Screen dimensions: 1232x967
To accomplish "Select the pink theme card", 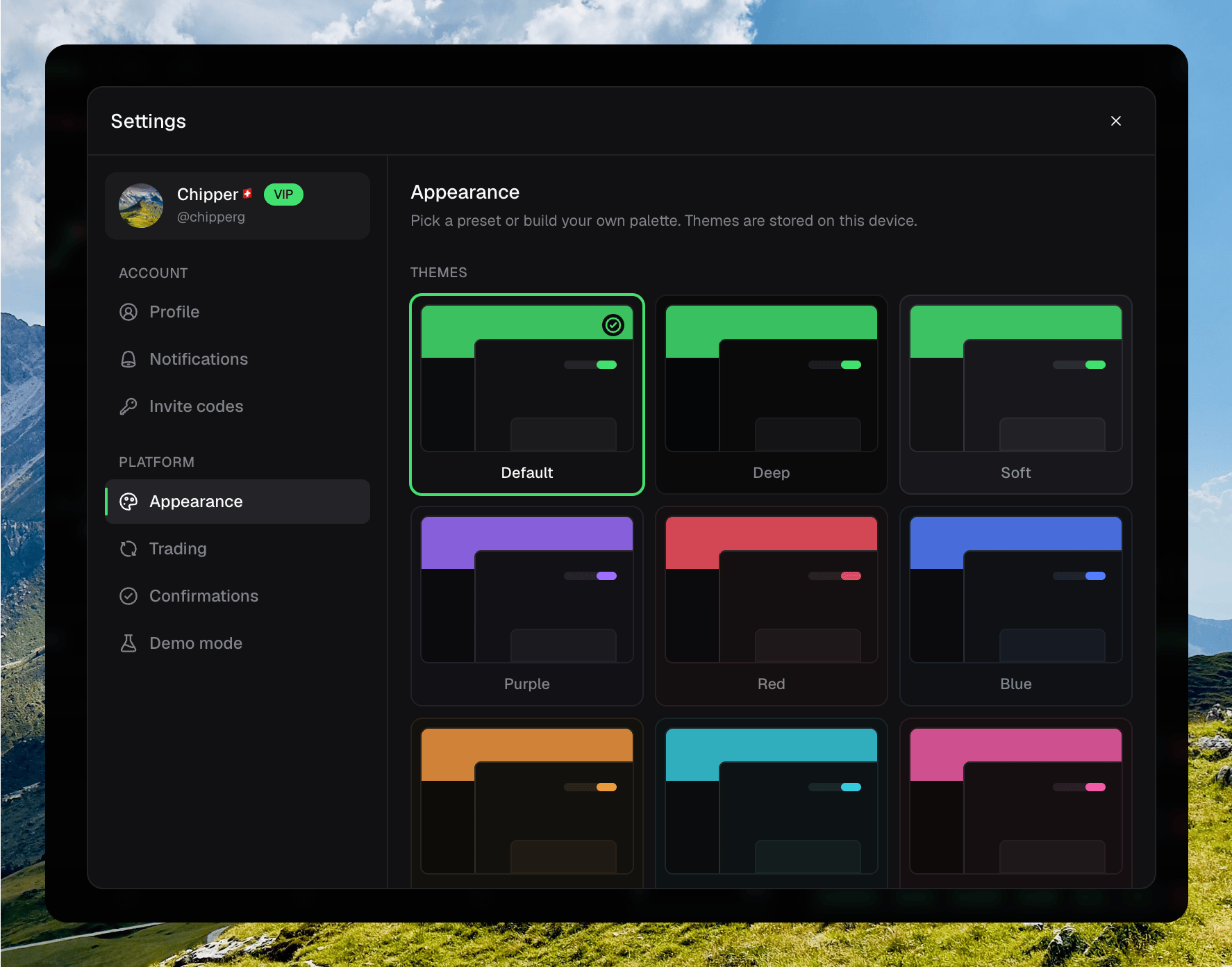I will [x=1016, y=802].
